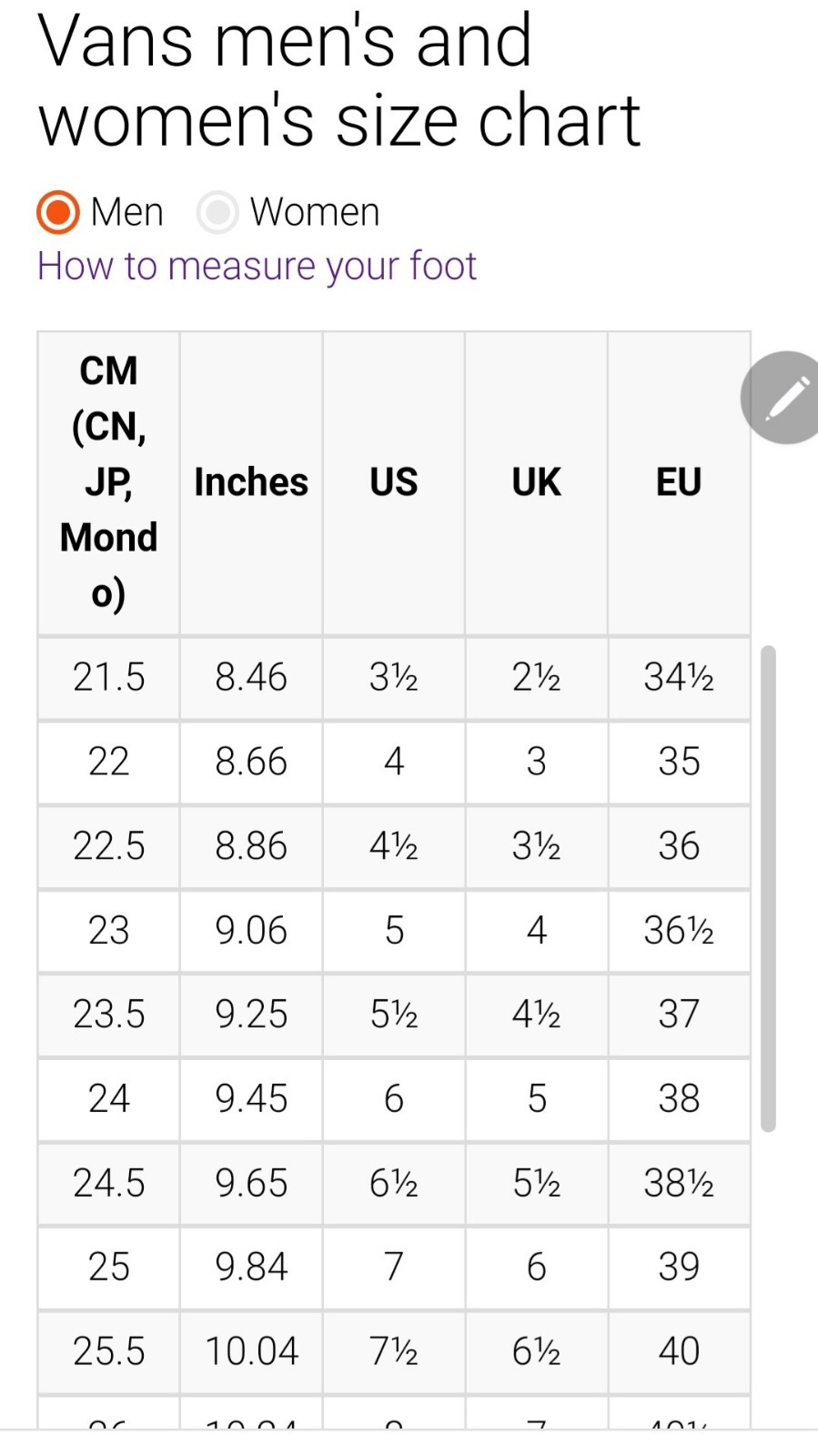Click the 8.66 inches cell
818x1456 pixels.
point(251,762)
